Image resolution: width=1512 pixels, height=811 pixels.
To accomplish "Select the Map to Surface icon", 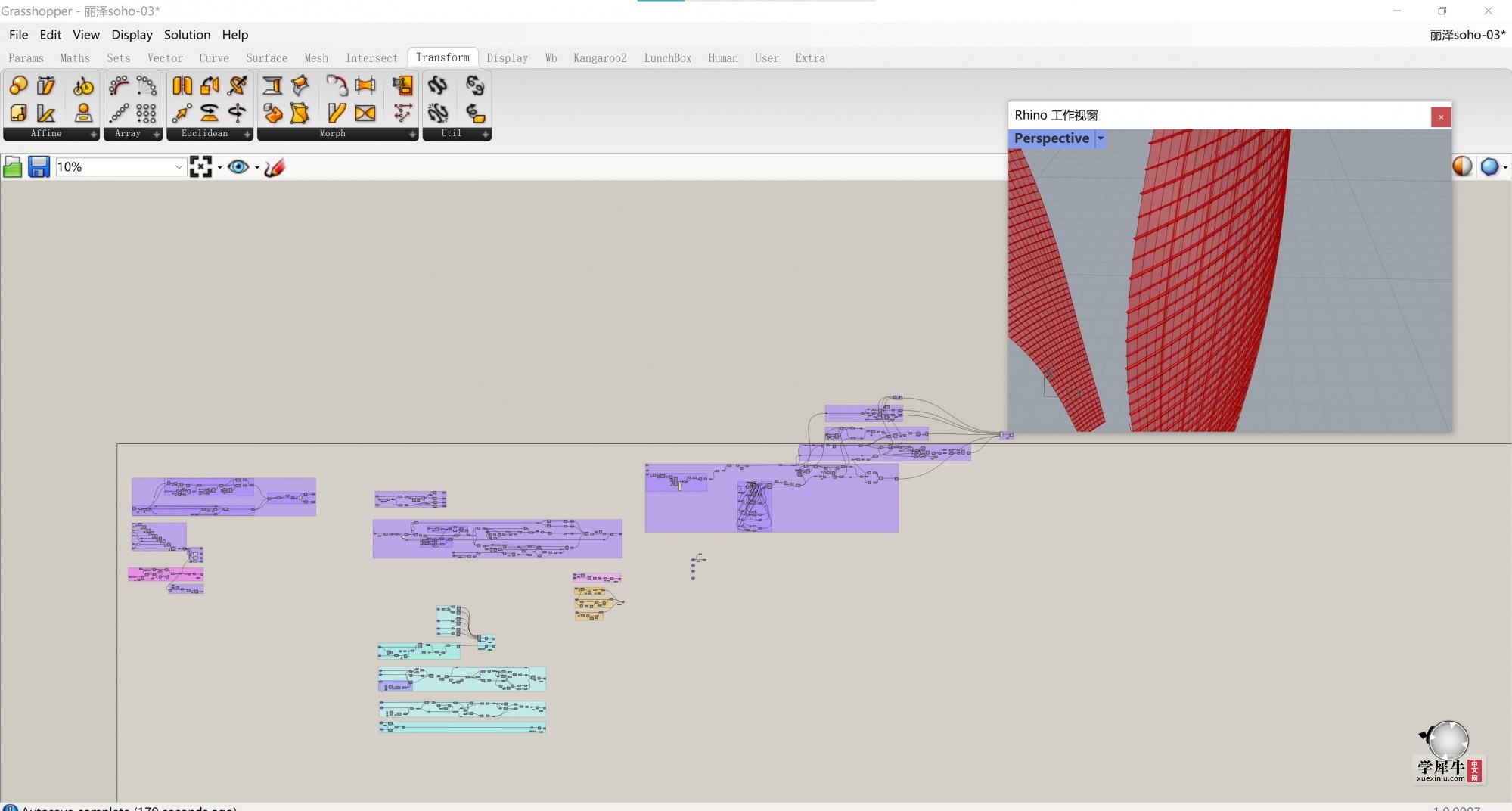I will point(402,85).
